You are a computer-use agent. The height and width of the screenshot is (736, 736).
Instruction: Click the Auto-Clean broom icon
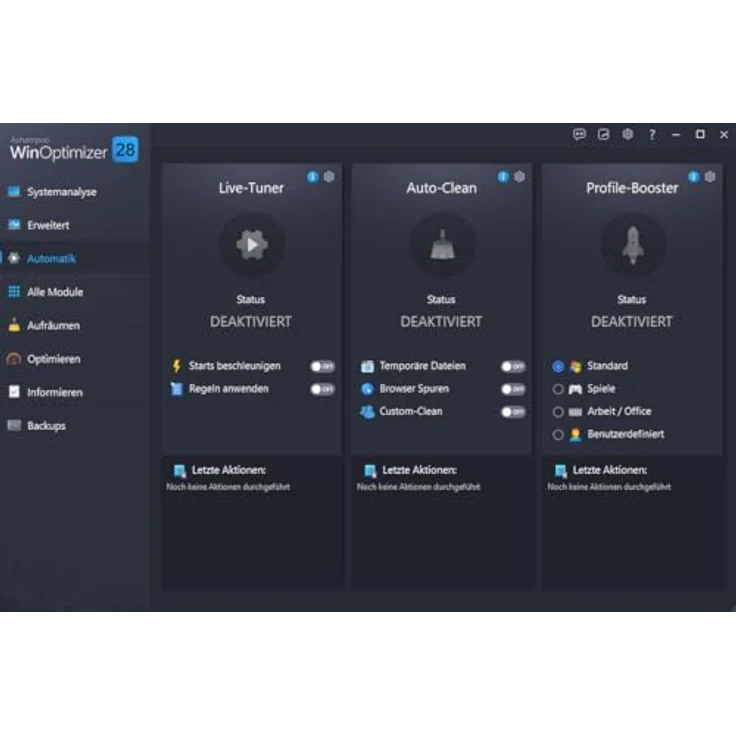tap(443, 245)
